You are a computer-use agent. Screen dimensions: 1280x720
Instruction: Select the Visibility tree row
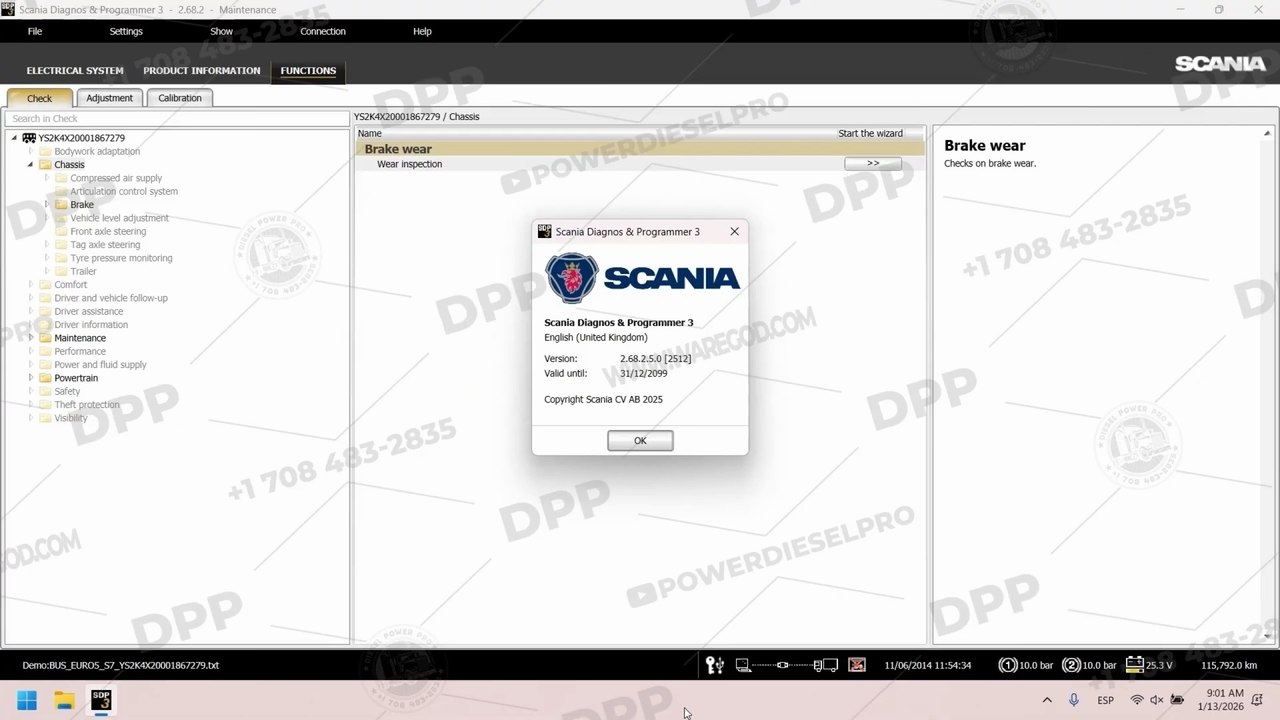pos(71,418)
